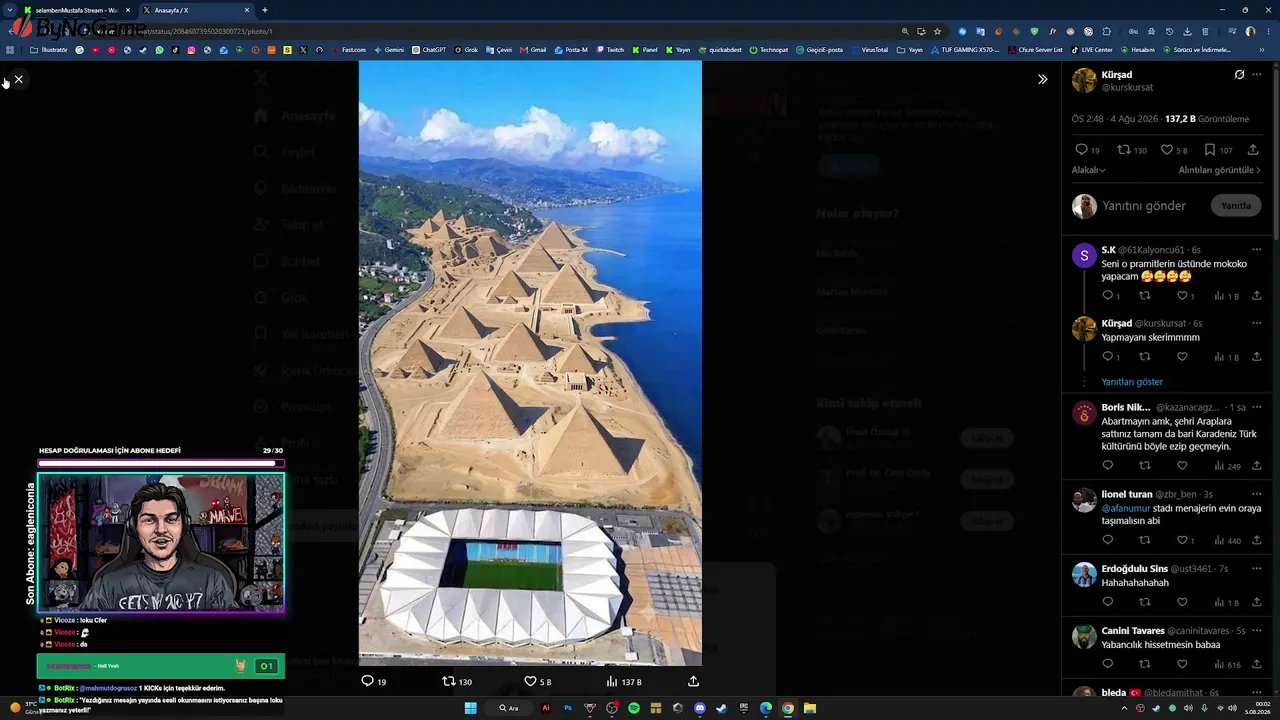Screen dimensions: 1280x720
Task: Like the S.K reply
Action: point(1182,296)
